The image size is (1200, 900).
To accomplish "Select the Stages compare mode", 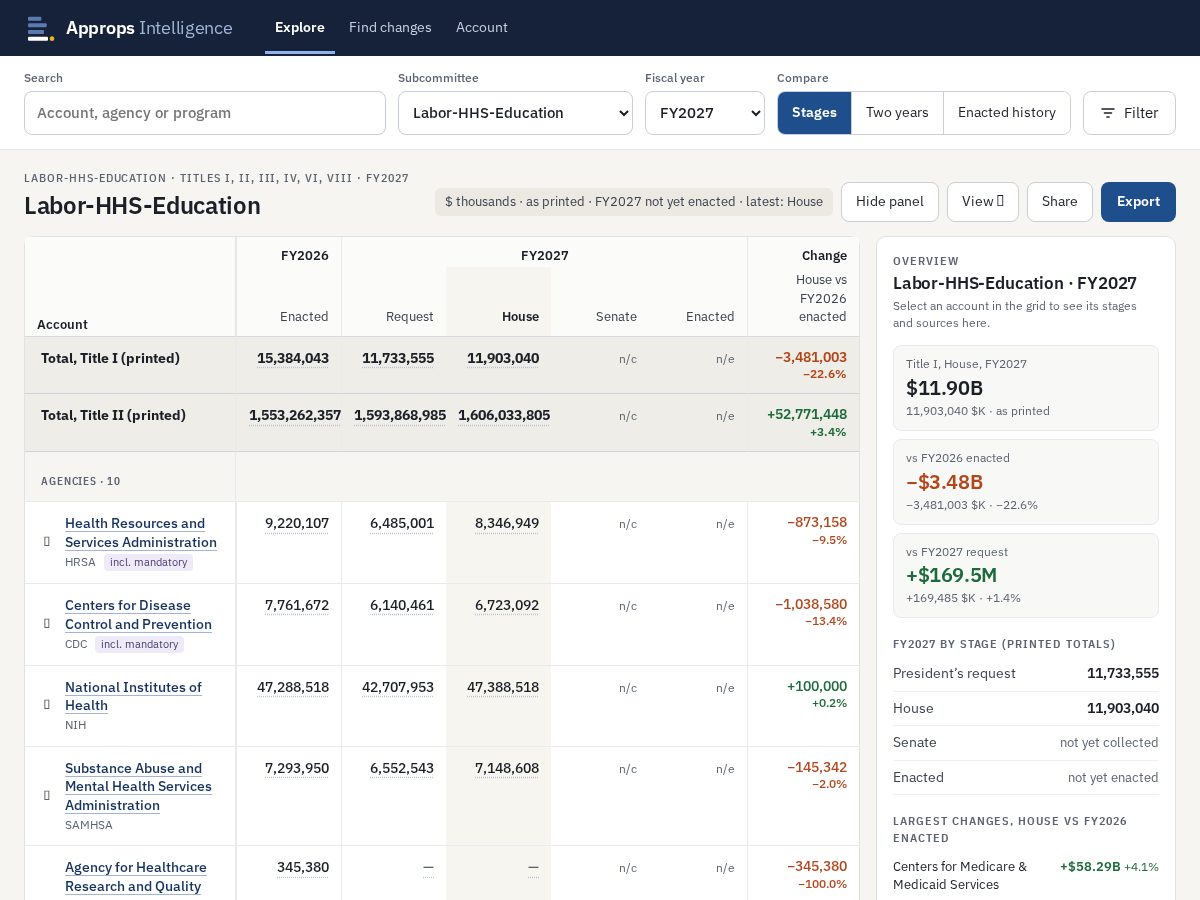I will [x=814, y=113].
